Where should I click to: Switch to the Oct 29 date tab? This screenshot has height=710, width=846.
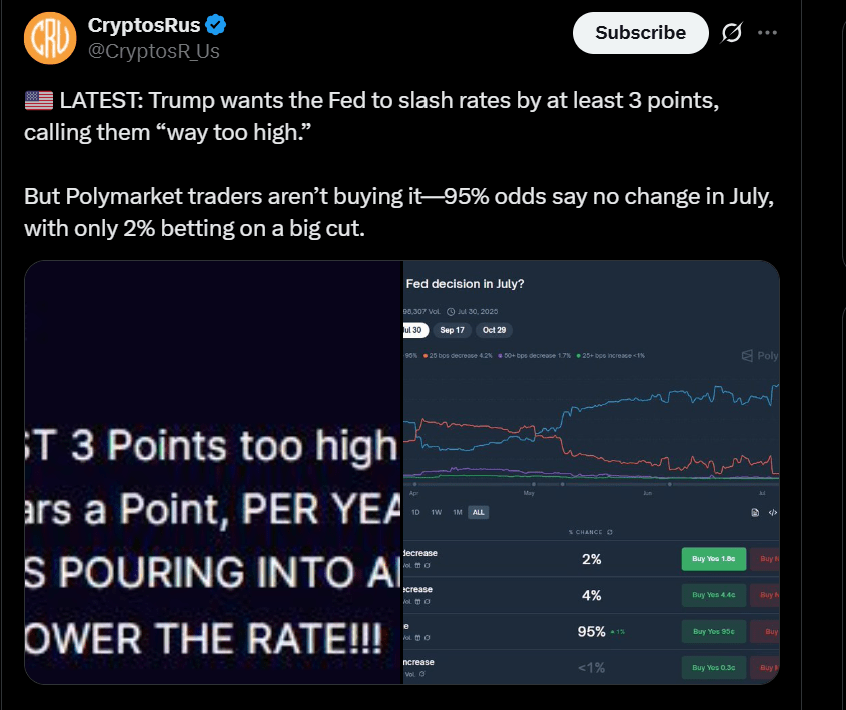(494, 330)
